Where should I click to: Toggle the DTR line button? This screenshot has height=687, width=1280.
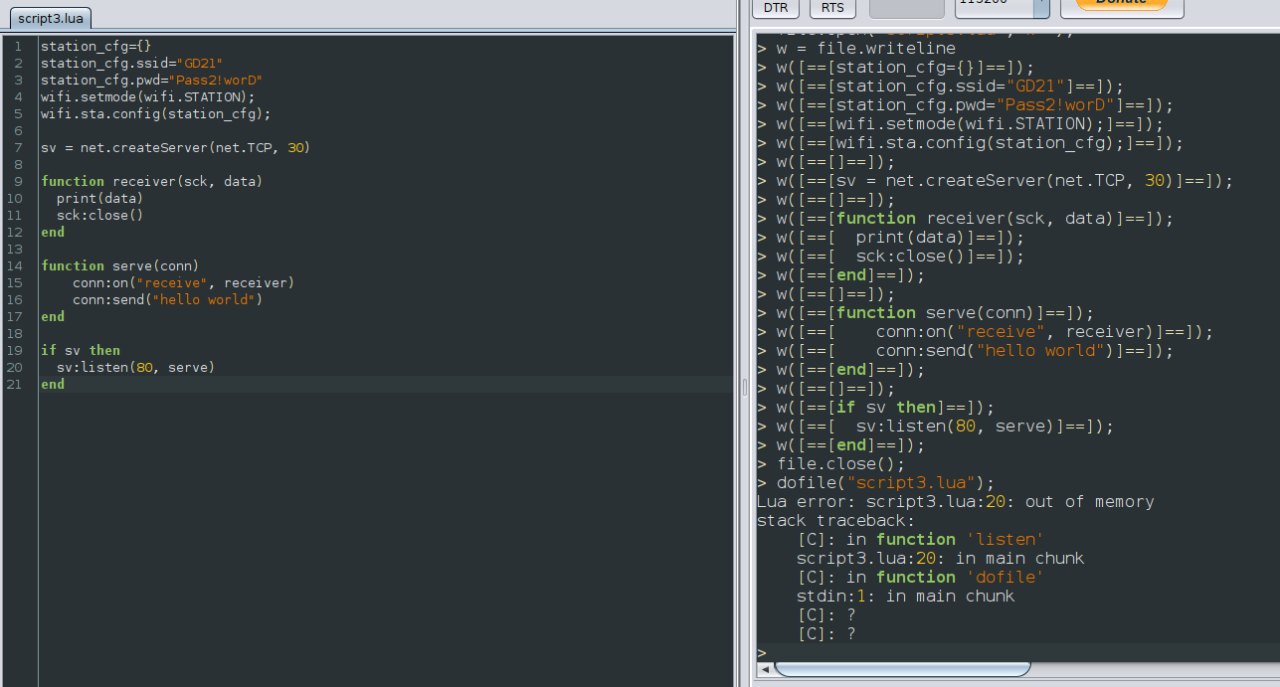[775, 8]
